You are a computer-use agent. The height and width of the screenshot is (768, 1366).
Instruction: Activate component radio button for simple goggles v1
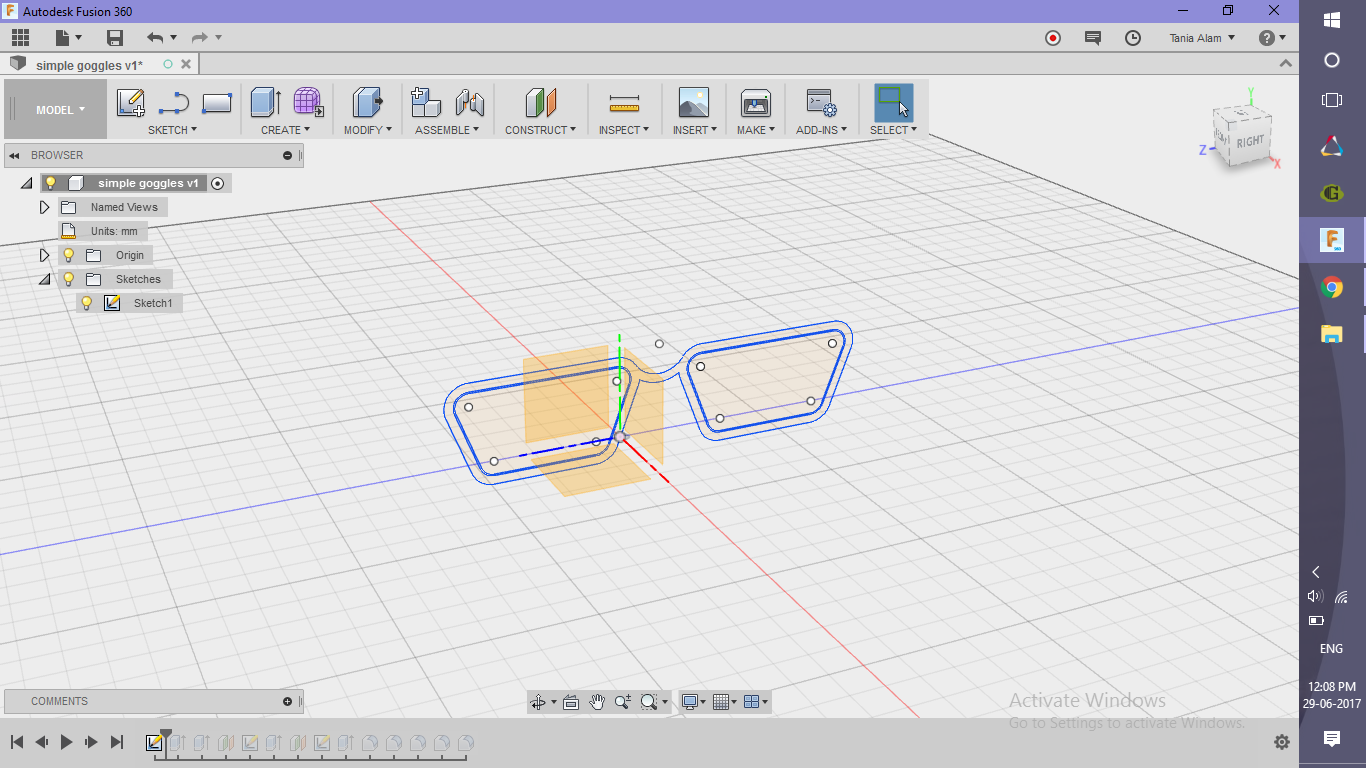(218, 183)
